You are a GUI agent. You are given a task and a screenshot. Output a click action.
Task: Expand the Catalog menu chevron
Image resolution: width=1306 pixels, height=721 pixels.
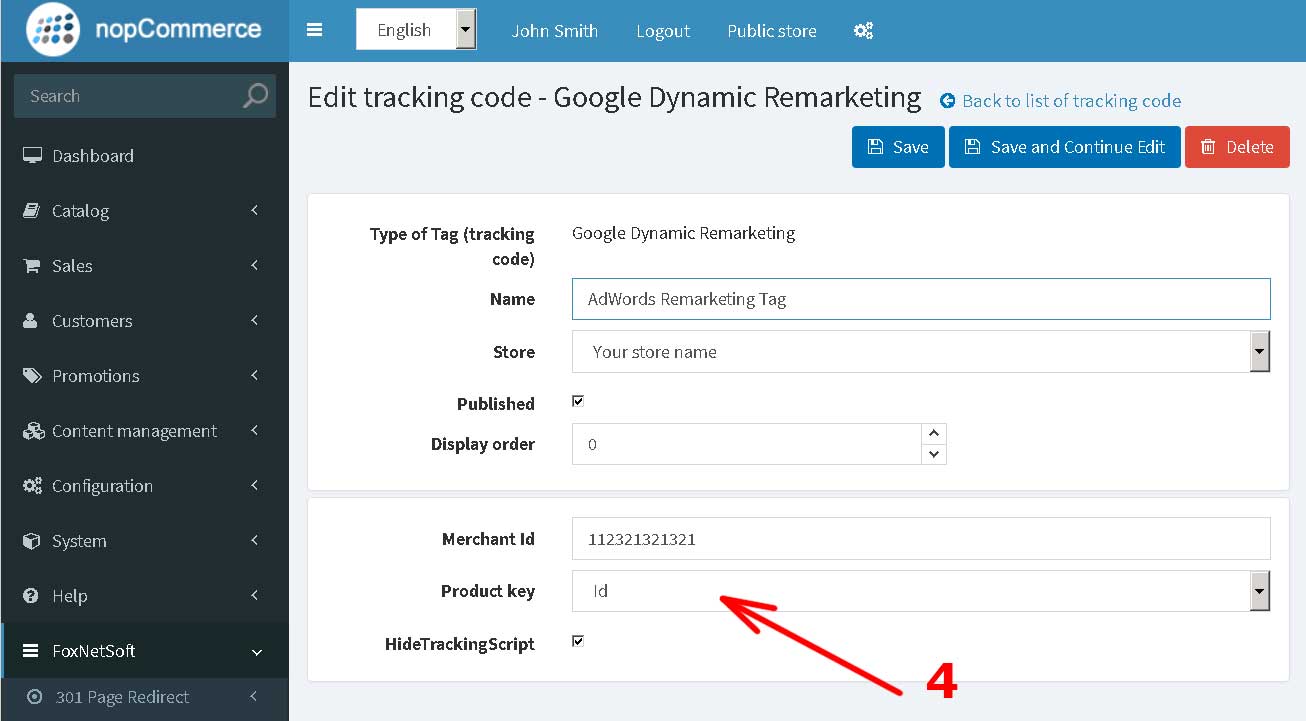click(x=255, y=210)
